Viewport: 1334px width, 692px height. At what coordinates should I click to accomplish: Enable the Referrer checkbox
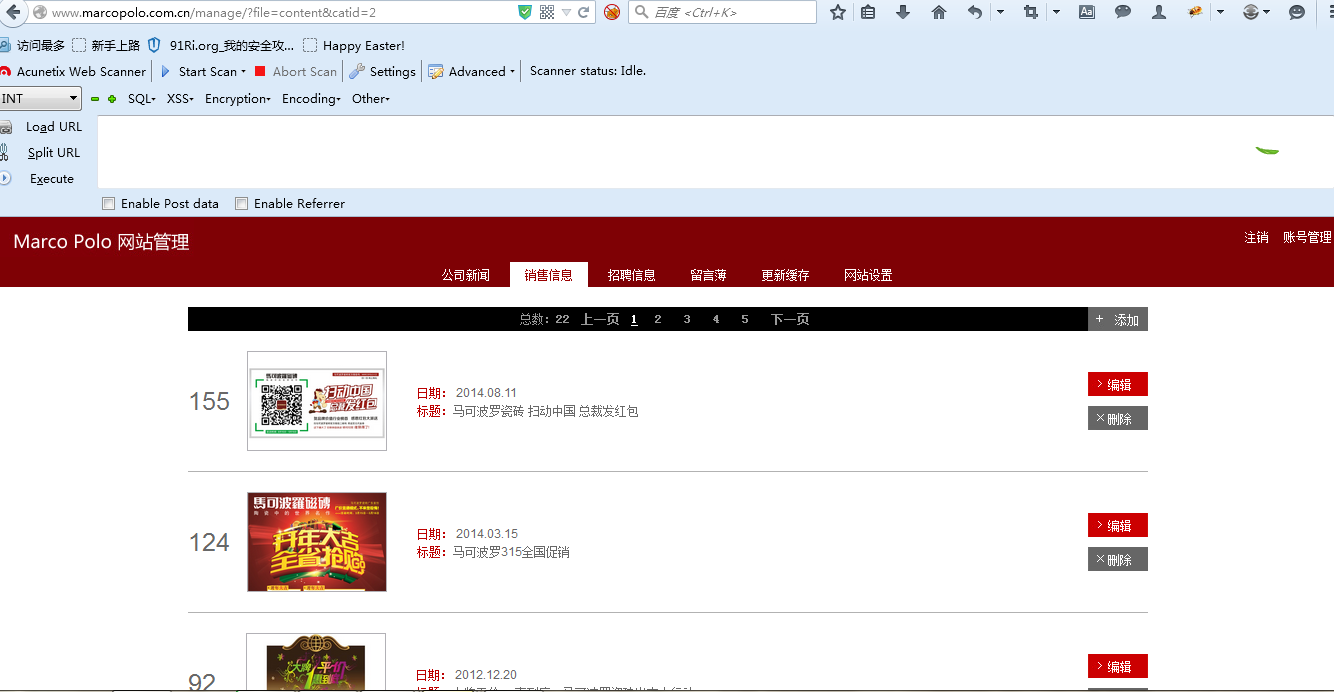[241, 204]
